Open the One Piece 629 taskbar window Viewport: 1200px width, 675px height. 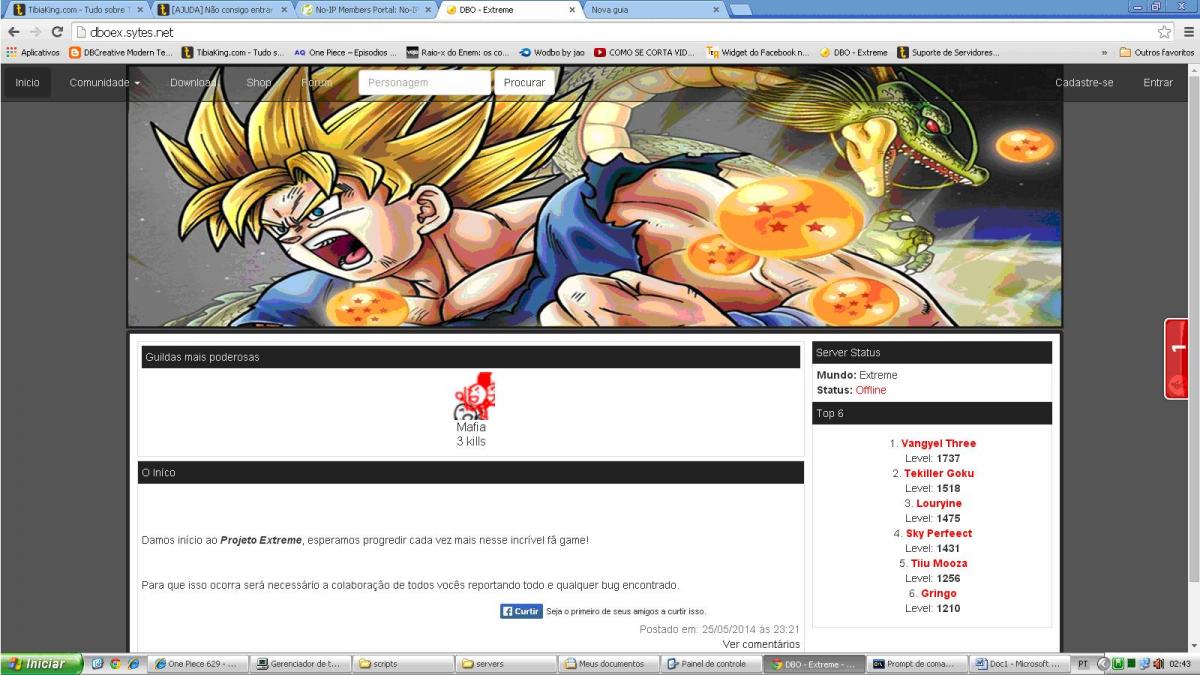point(196,664)
